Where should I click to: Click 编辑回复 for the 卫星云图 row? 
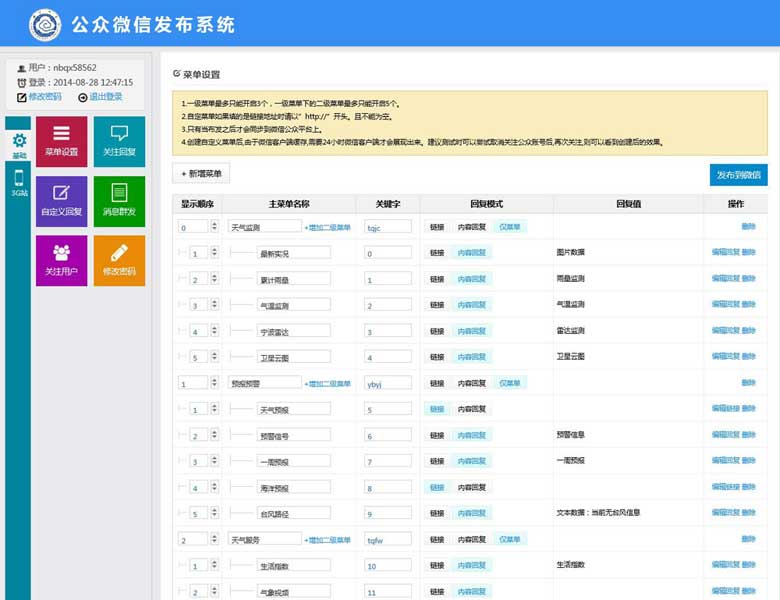pos(725,356)
